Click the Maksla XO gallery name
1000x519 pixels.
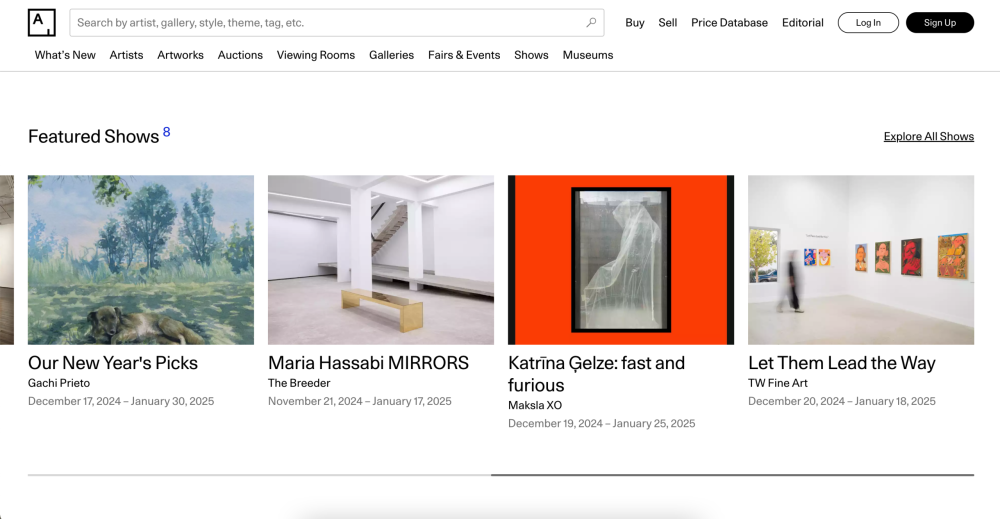click(535, 405)
